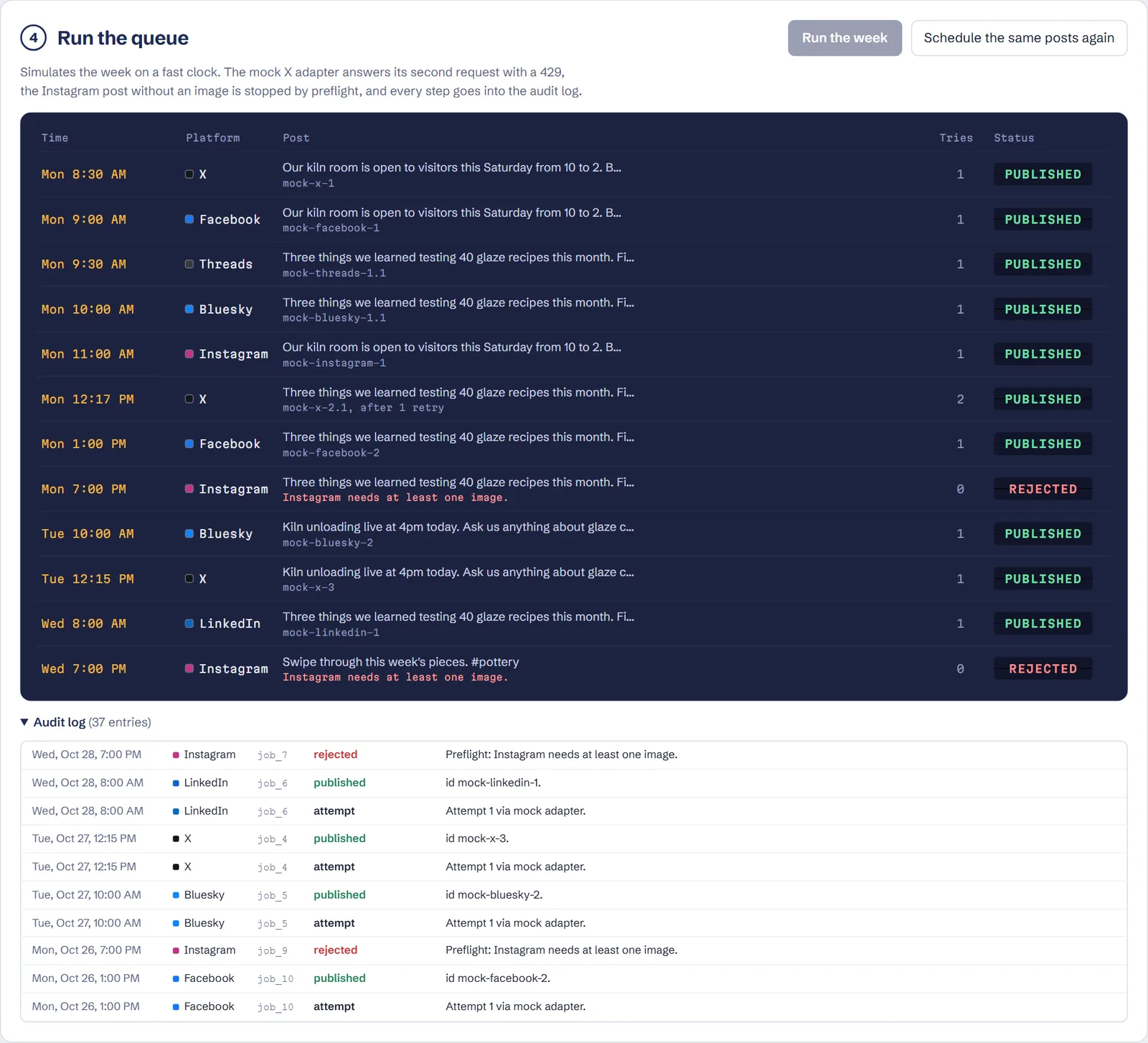The image size is (1148, 1043).
Task: Click the Facebook dot in Mon 9:00 AM row
Action: (x=189, y=220)
